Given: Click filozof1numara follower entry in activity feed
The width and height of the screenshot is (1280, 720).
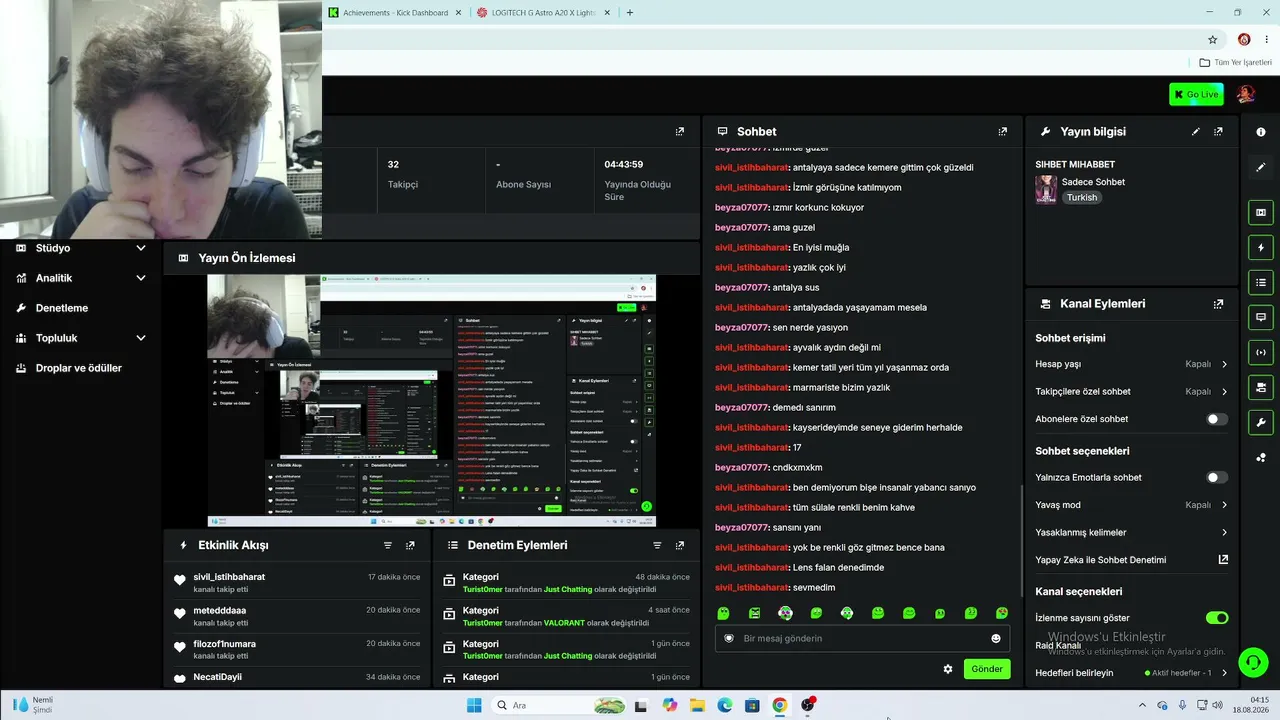Looking at the screenshot, I should 296,650.
